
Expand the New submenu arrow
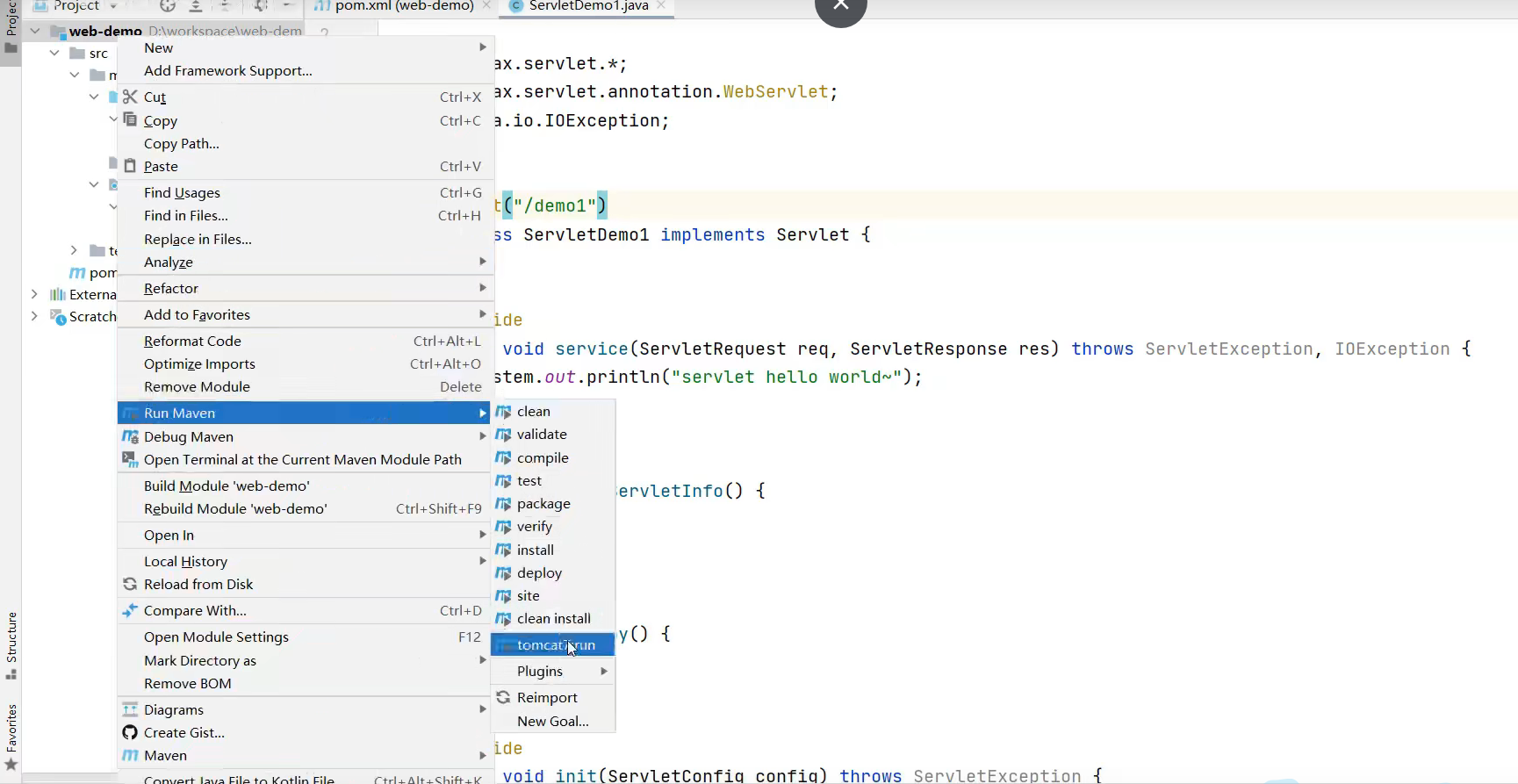tap(482, 47)
